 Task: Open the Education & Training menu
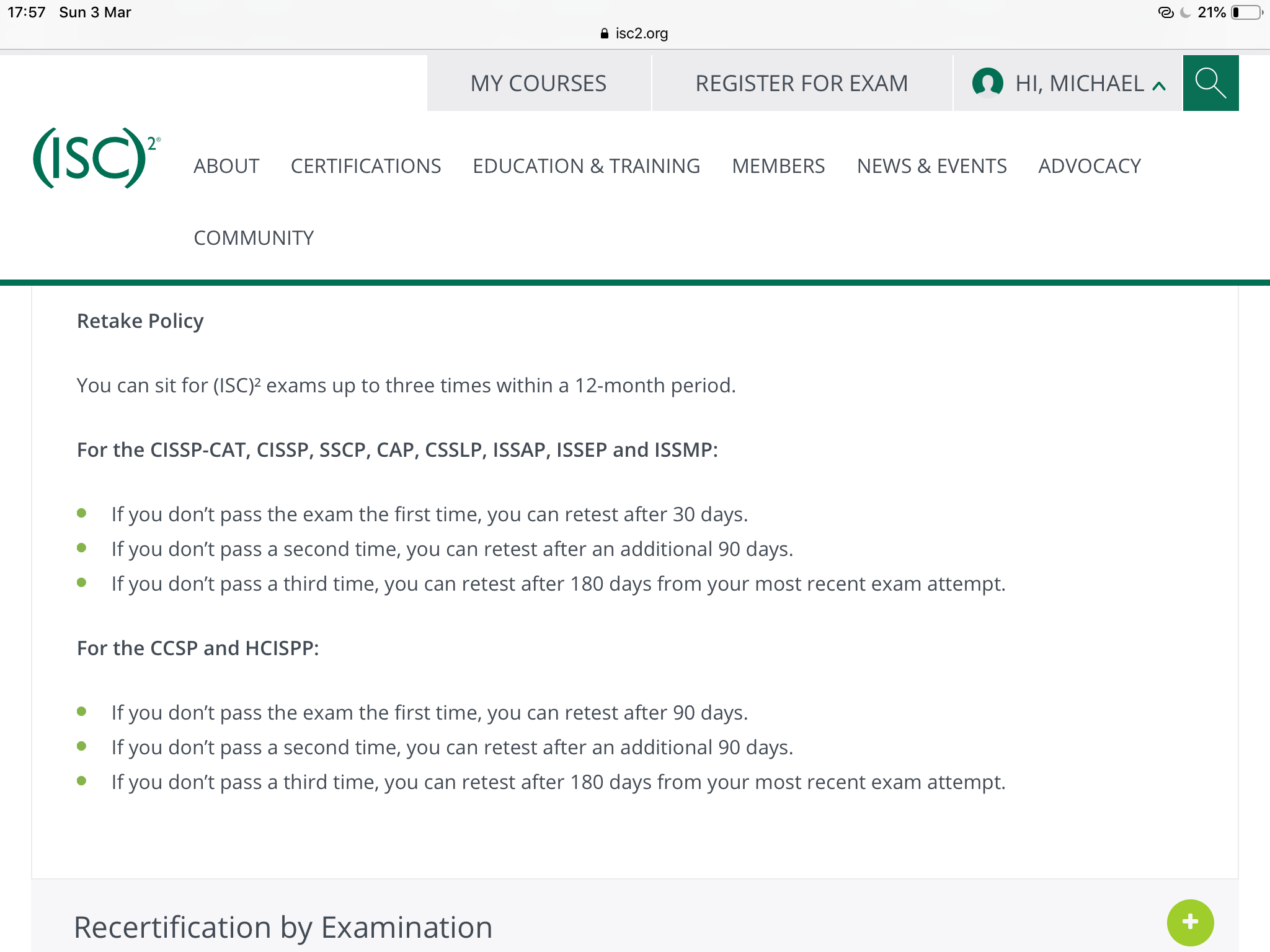tap(586, 166)
